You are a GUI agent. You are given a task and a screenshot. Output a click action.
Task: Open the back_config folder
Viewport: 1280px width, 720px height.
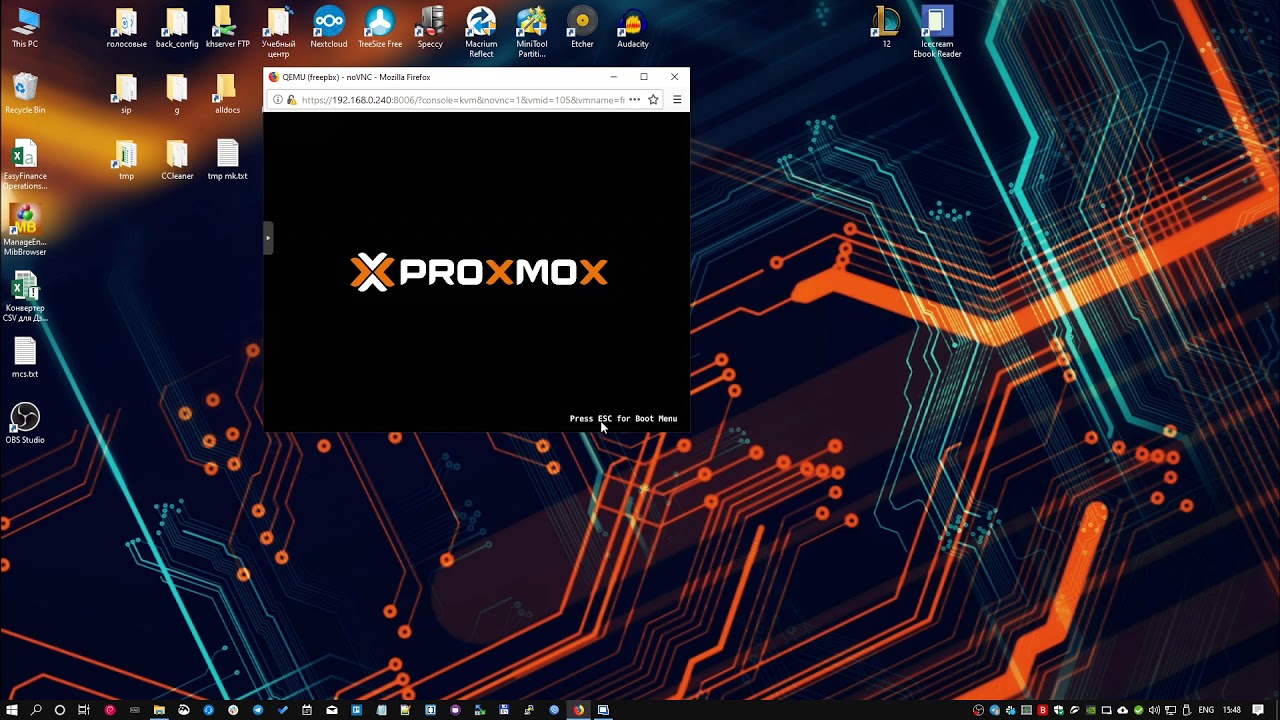tap(177, 29)
